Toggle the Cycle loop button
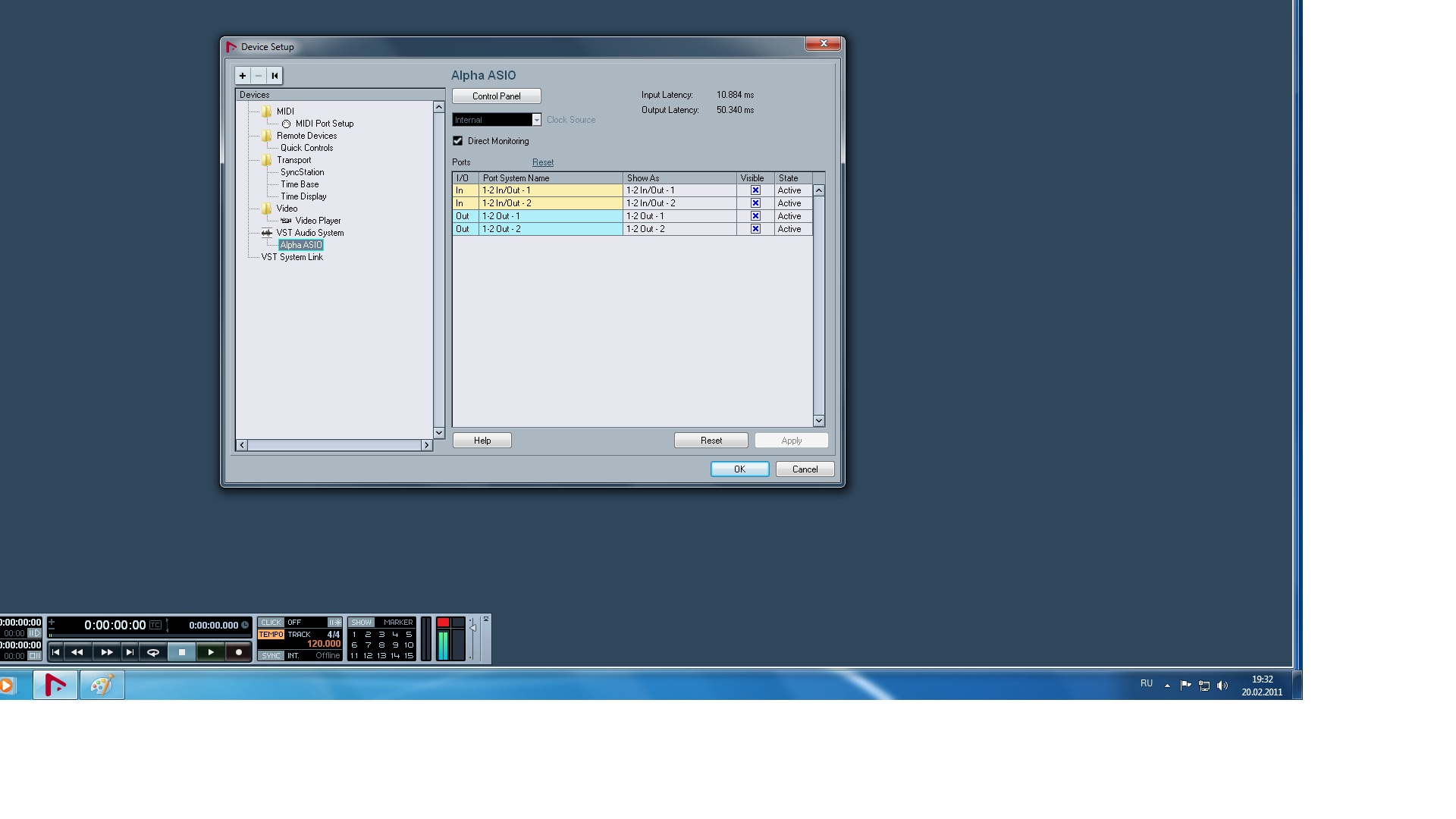Viewport: 1456px width, 819px height. (x=152, y=652)
